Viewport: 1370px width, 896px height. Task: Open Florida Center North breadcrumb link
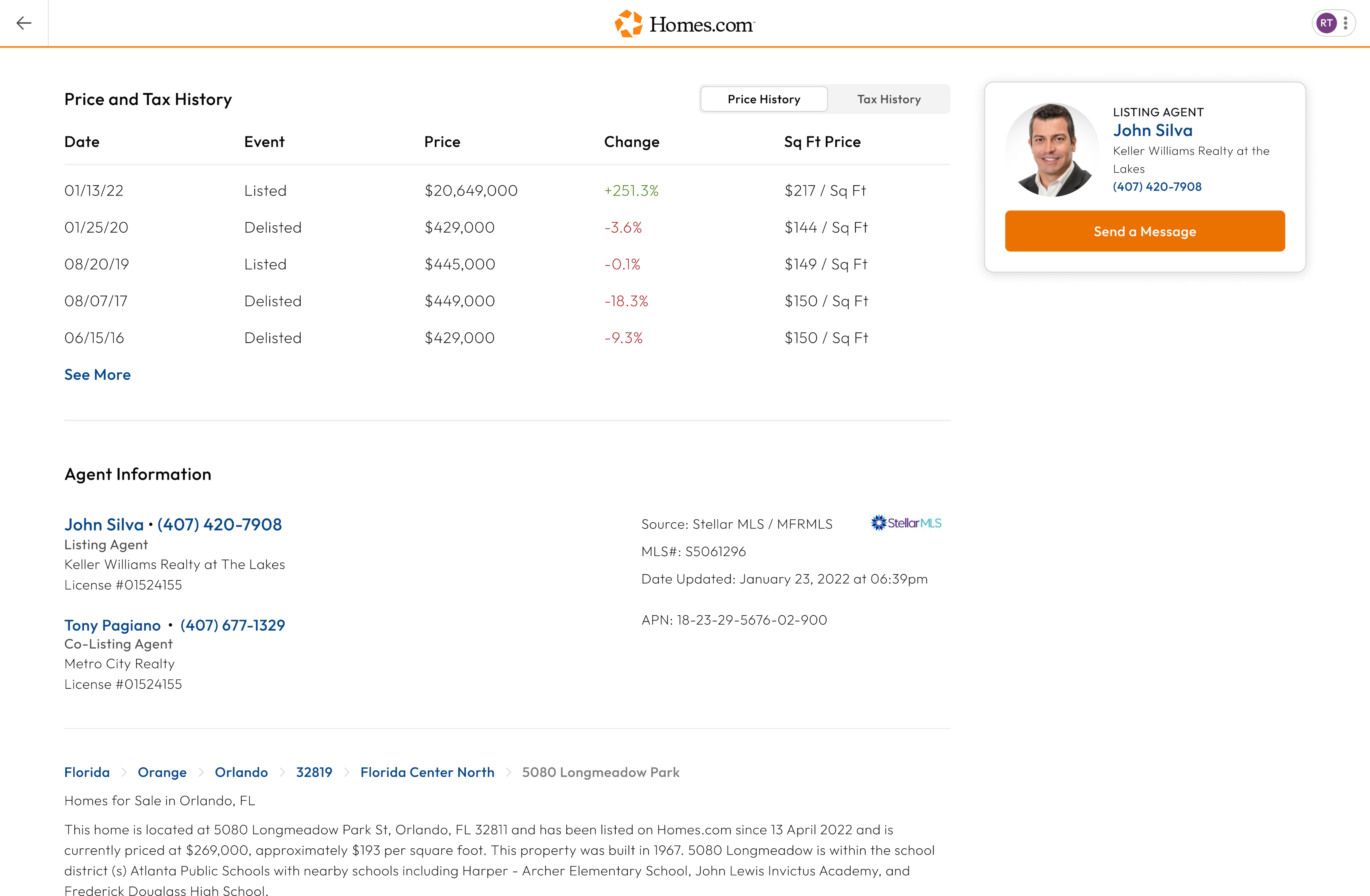tap(427, 772)
